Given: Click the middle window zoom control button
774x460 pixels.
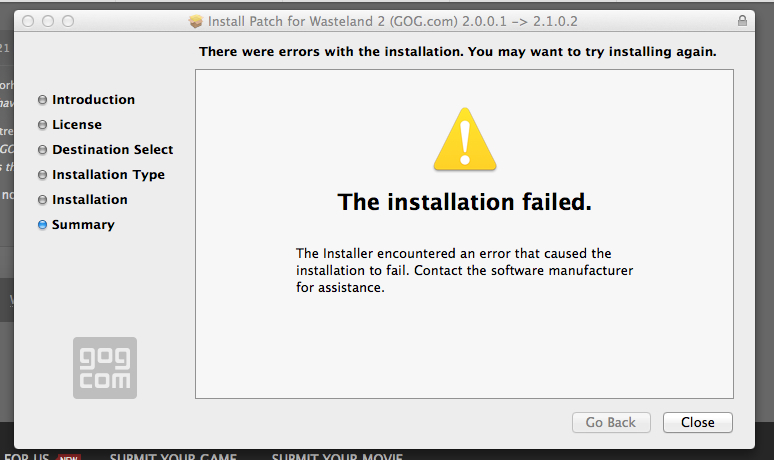Looking at the screenshot, I should (x=48, y=21).
